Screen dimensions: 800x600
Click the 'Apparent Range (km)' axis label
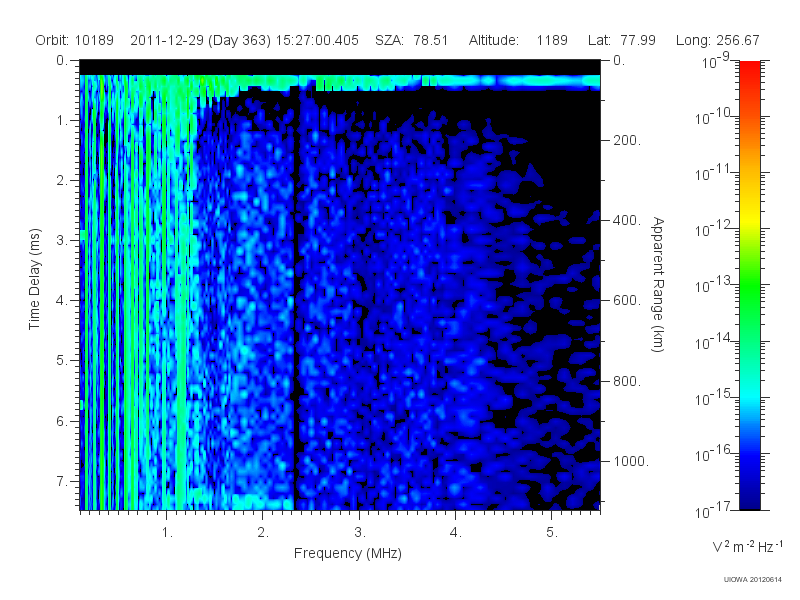658,285
